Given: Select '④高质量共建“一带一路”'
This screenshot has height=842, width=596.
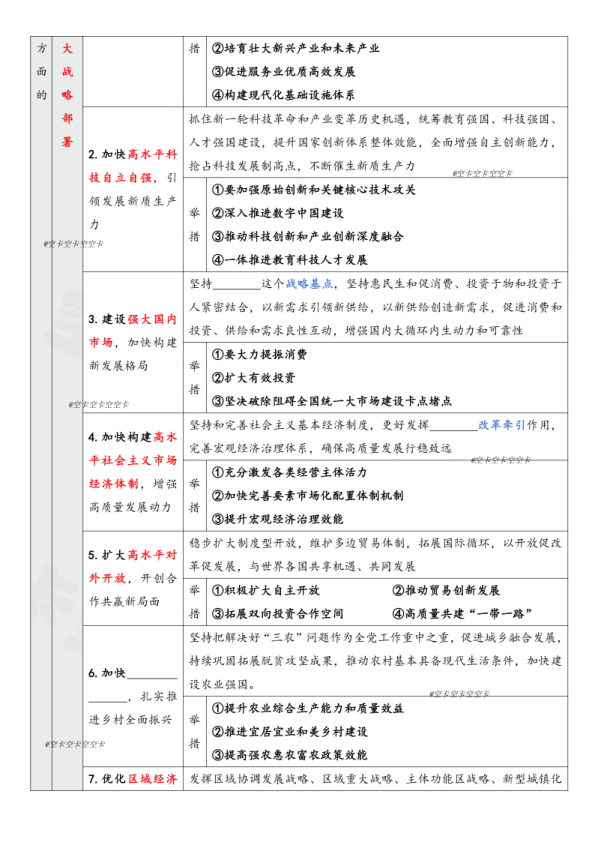Looking at the screenshot, I should pyautogui.click(x=462, y=614).
